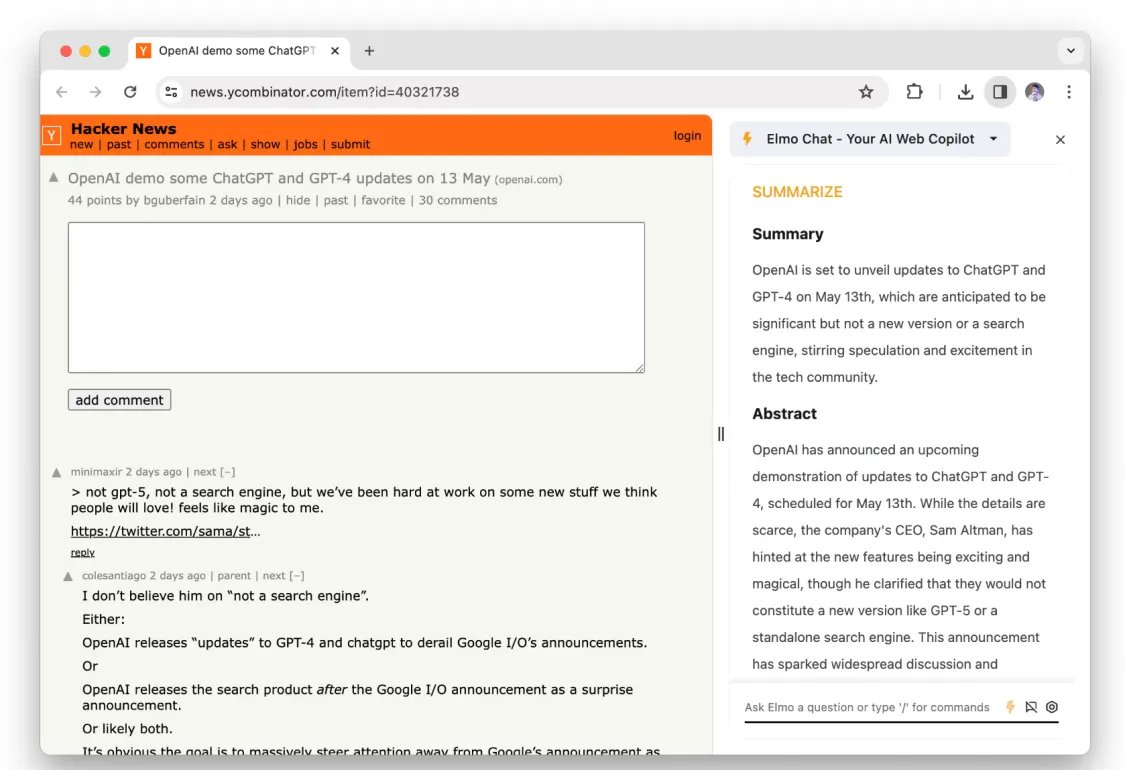
Task: Click the 'Abstract' heading in the Elmo panel
Action: coord(784,413)
